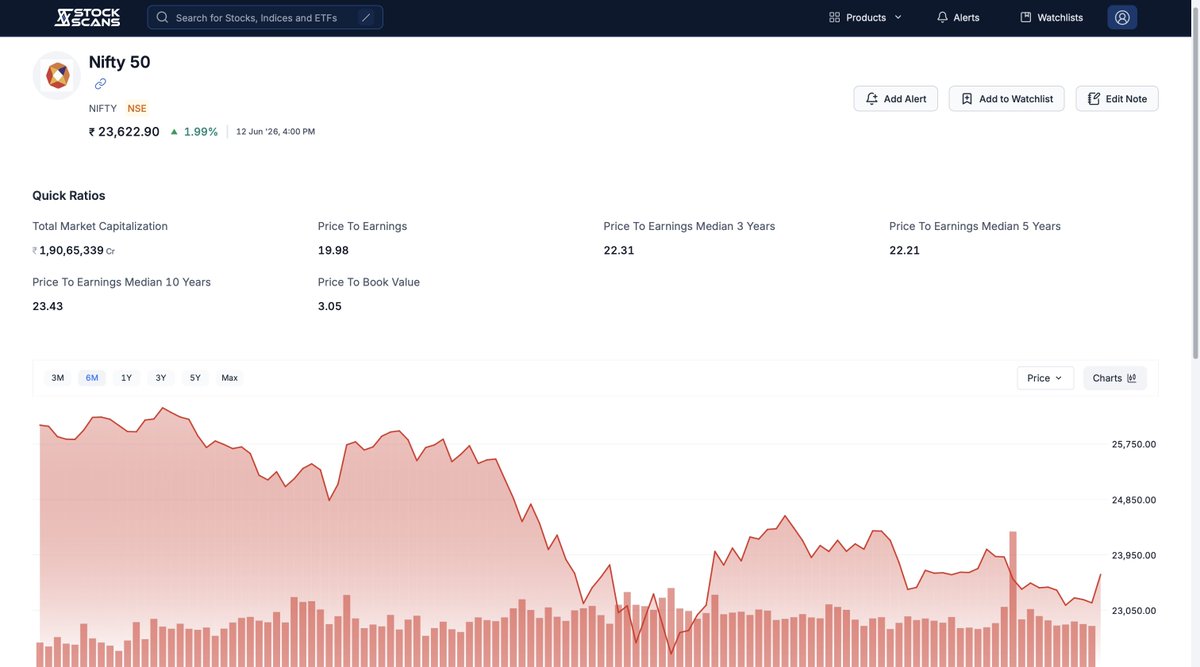Select the 3M time range
The image size is (1200, 667).
pos(58,378)
